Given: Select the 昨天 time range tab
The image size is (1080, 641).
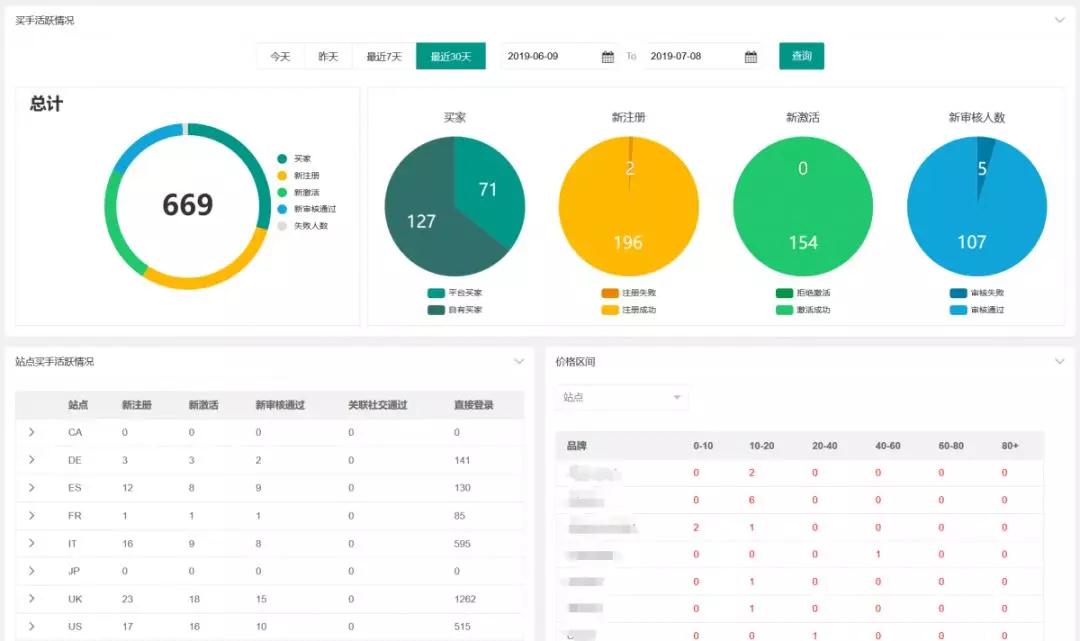Looking at the screenshot, I should (329, 56).
